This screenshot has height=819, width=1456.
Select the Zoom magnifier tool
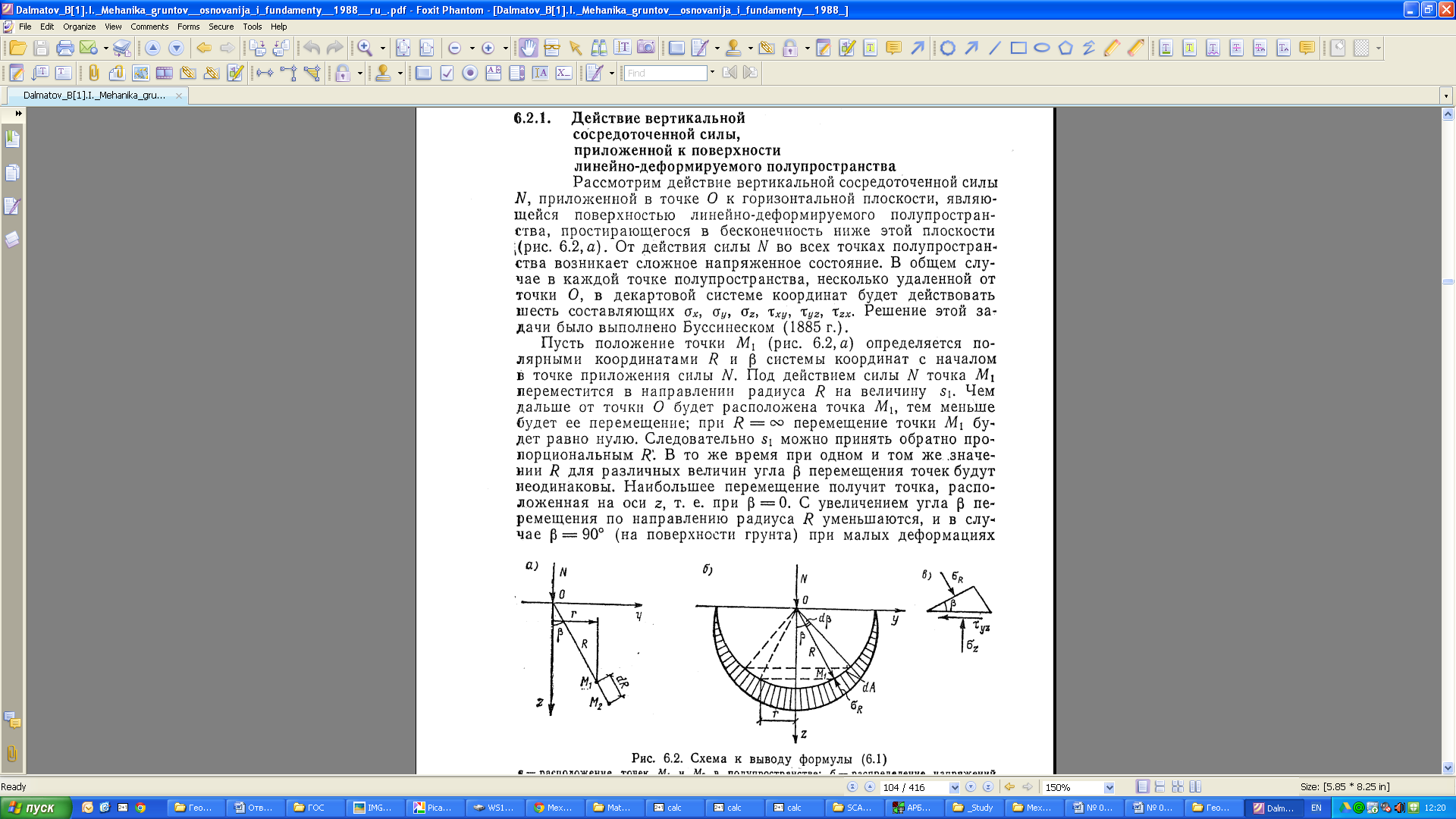pyautogui.click(x=365, y=49)
